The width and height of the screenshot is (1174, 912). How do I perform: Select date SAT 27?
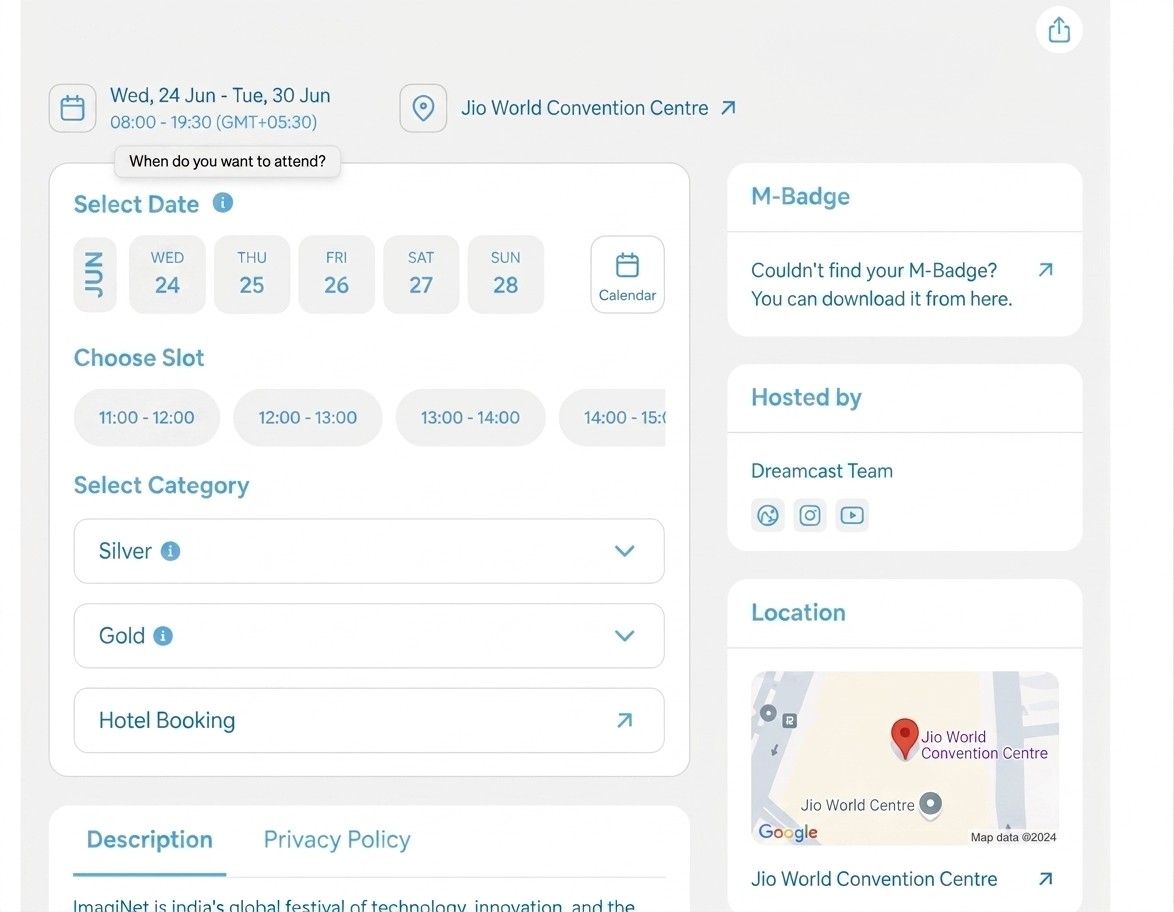tap(421, 274)
